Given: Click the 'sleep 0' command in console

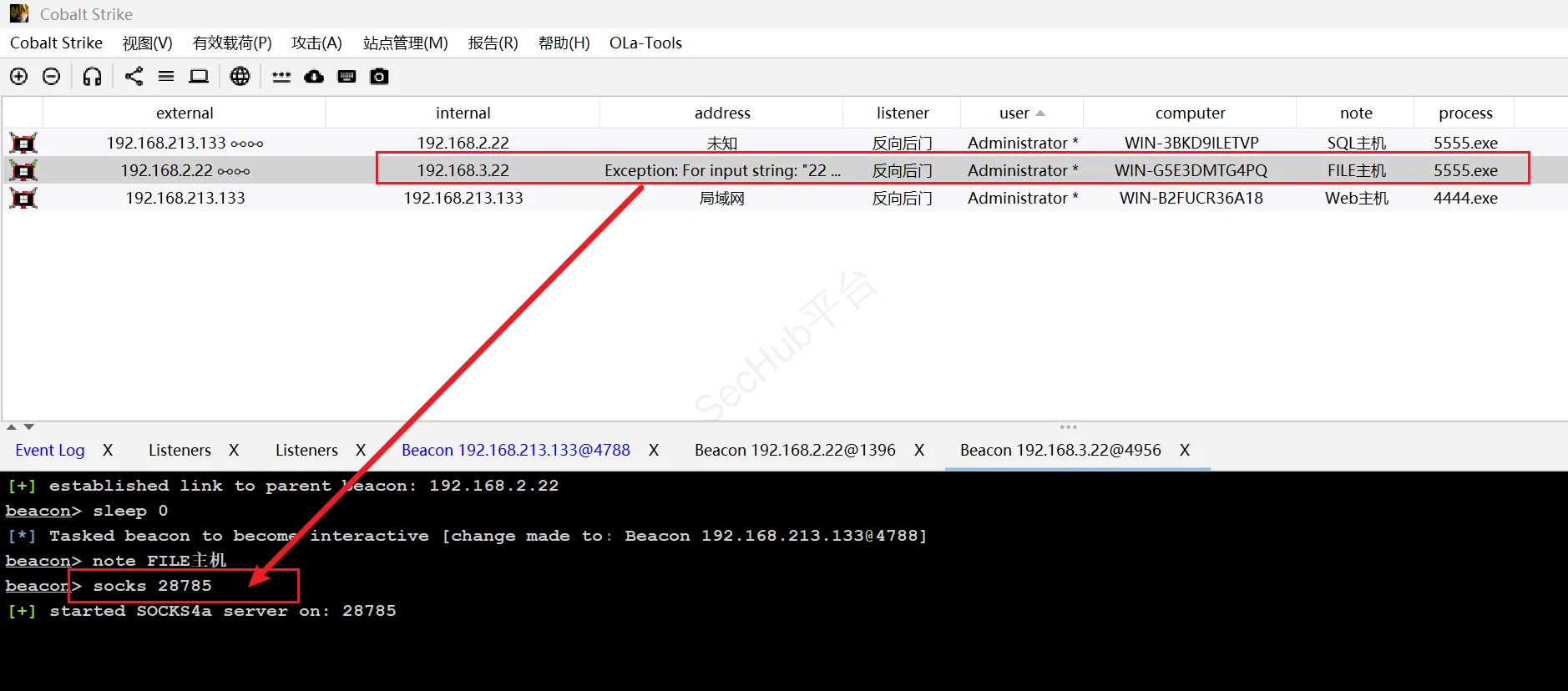Looking at the screenshot, I should (130, 511).
